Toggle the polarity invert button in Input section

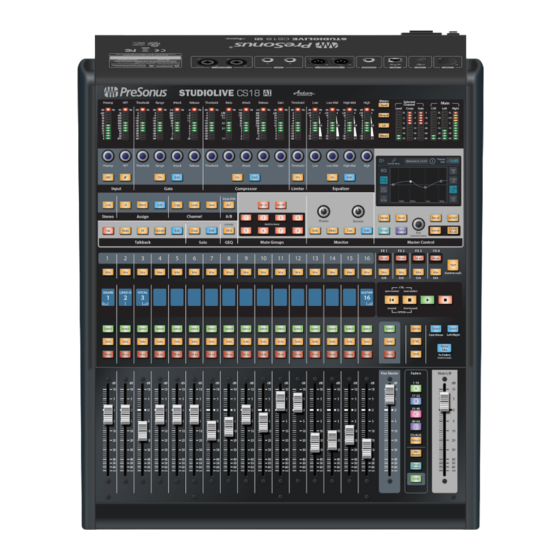(125, 177)
